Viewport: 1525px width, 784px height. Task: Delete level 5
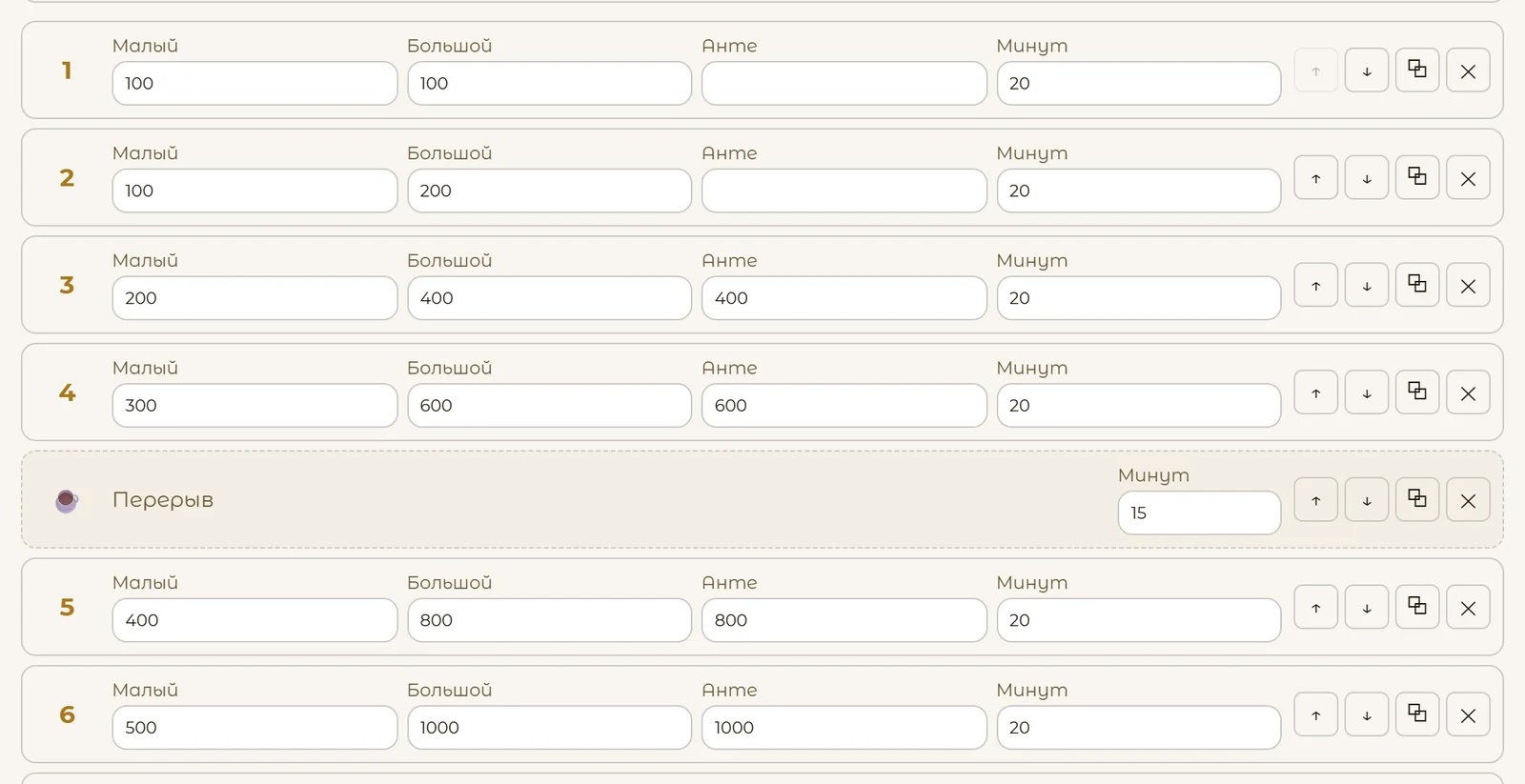click(1468, 608)
